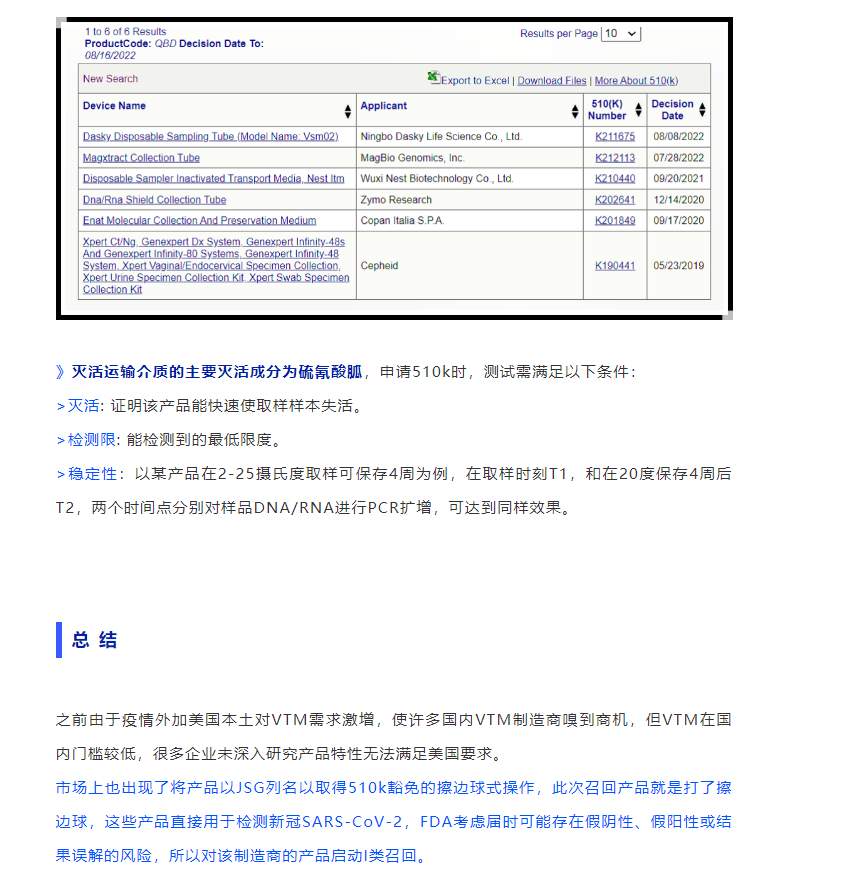Screen dimensions: 849x896
Task: Open 510(k) number K201849
Action: point(615,221)
